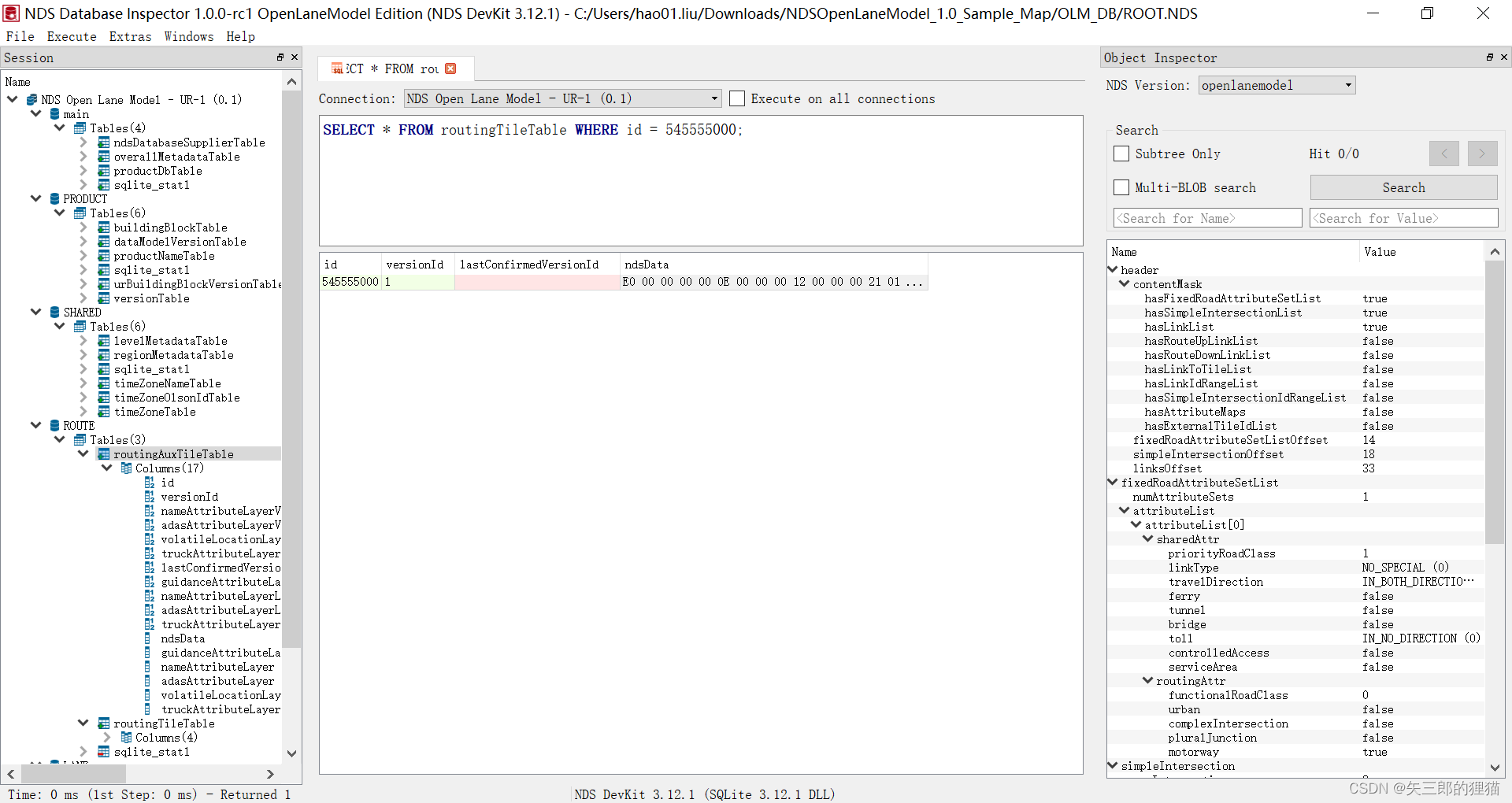Open the Extras menu
Image resolution: width=1512 pixels, height=803 pixels.
coord(130,36)
